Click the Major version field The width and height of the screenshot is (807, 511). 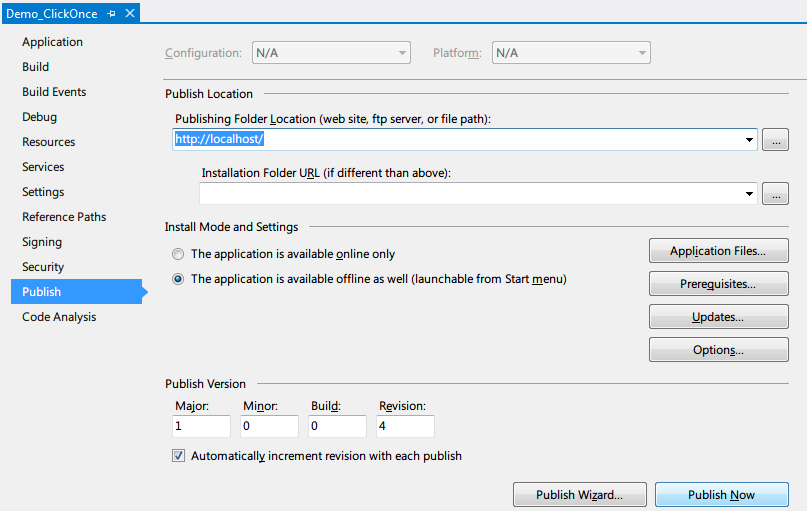click(201, 426)
